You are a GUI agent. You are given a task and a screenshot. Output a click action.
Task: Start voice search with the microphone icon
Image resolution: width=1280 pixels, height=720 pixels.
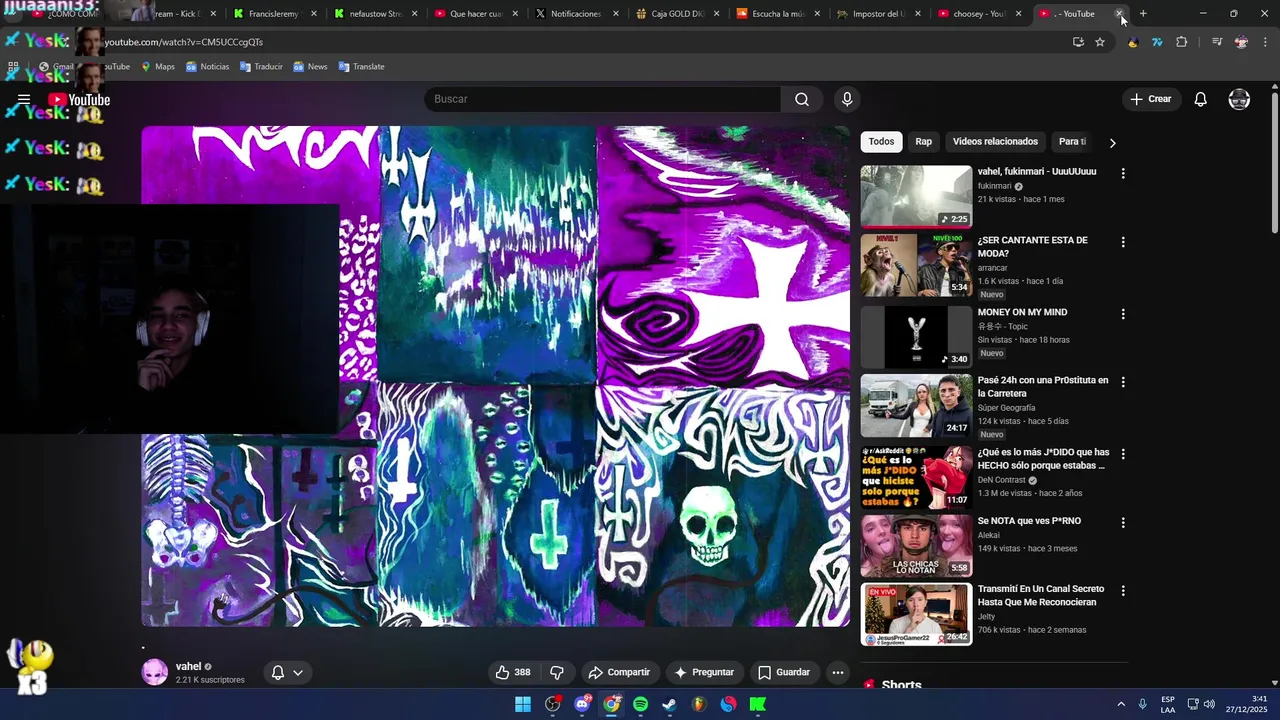tap(847, 99)
